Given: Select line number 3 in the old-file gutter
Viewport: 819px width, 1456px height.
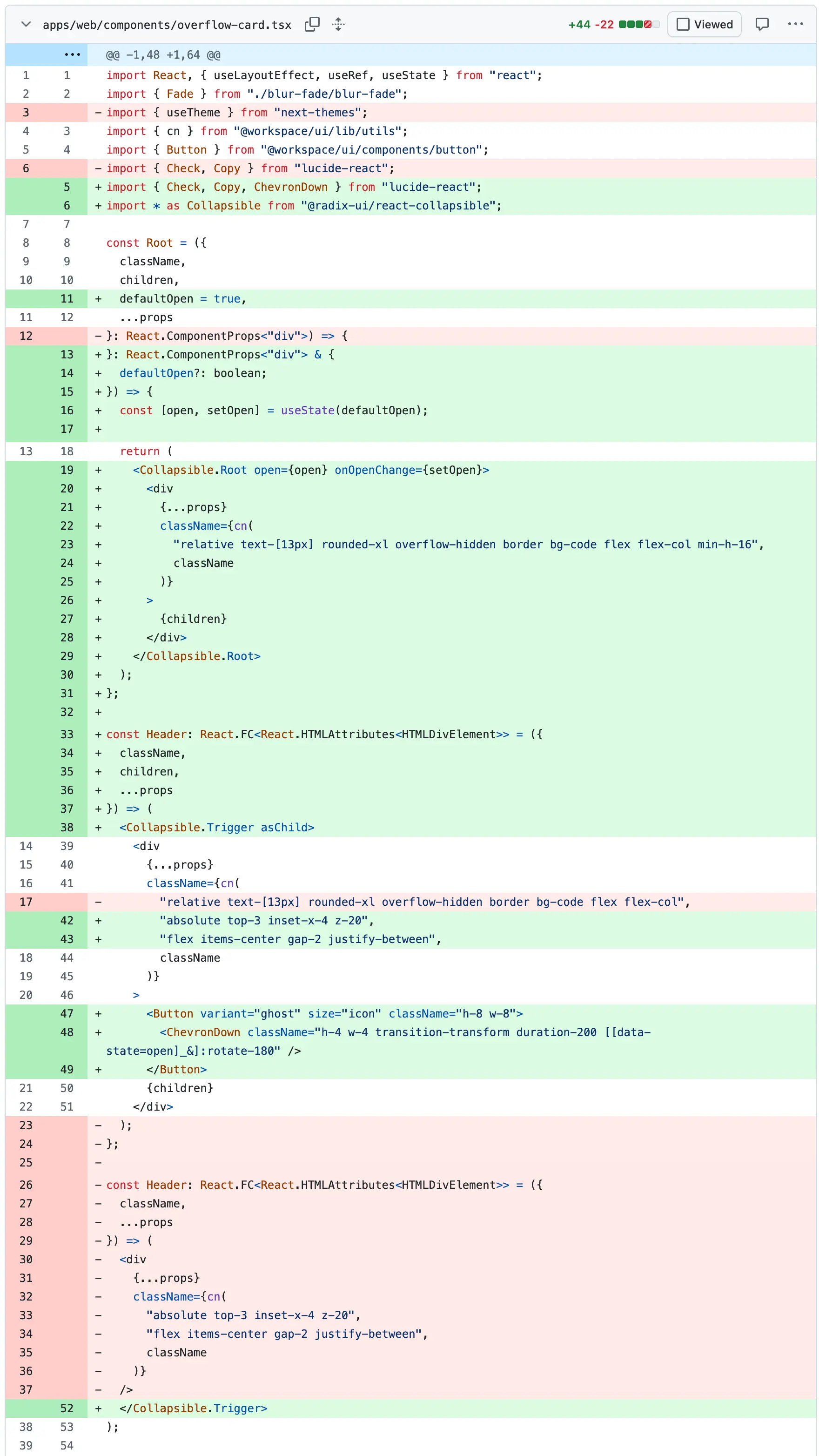Looking at the screenshot, I should [x=26, y=113].
